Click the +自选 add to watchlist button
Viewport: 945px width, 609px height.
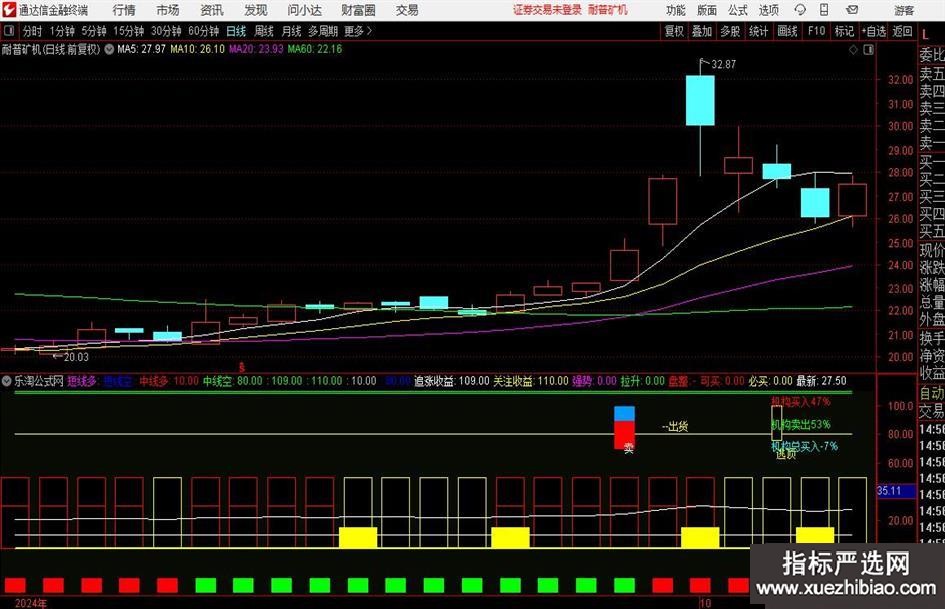coord(874,31)
